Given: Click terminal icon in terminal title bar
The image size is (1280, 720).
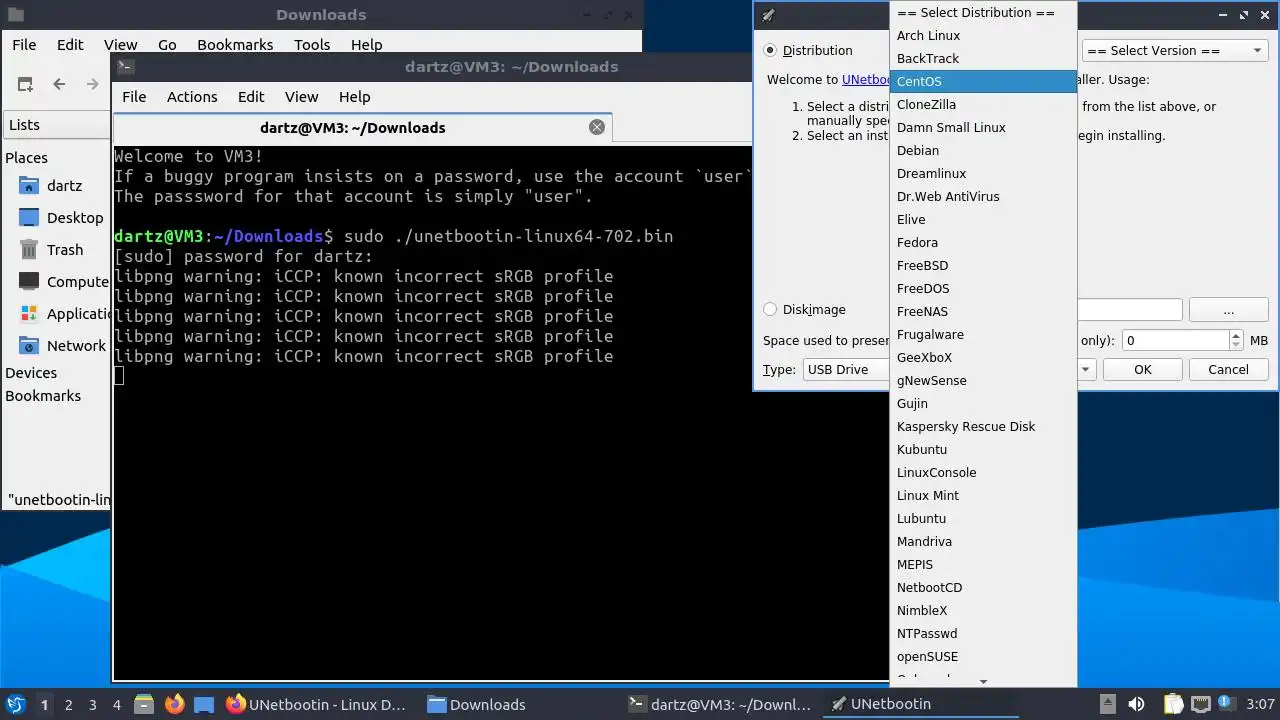Looking at the screenshot, I should coord(125,67).
